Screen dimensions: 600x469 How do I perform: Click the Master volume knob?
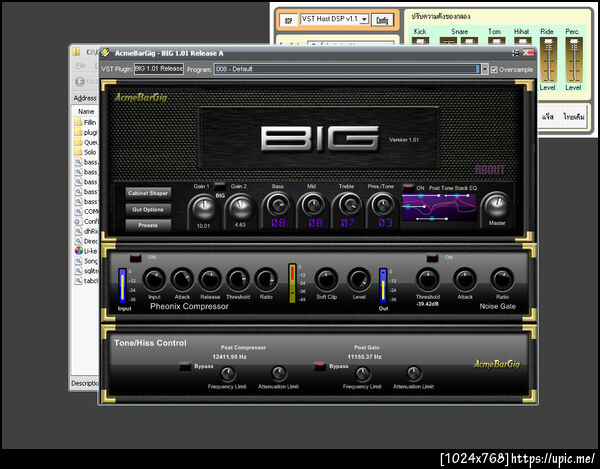coord(497,205)
